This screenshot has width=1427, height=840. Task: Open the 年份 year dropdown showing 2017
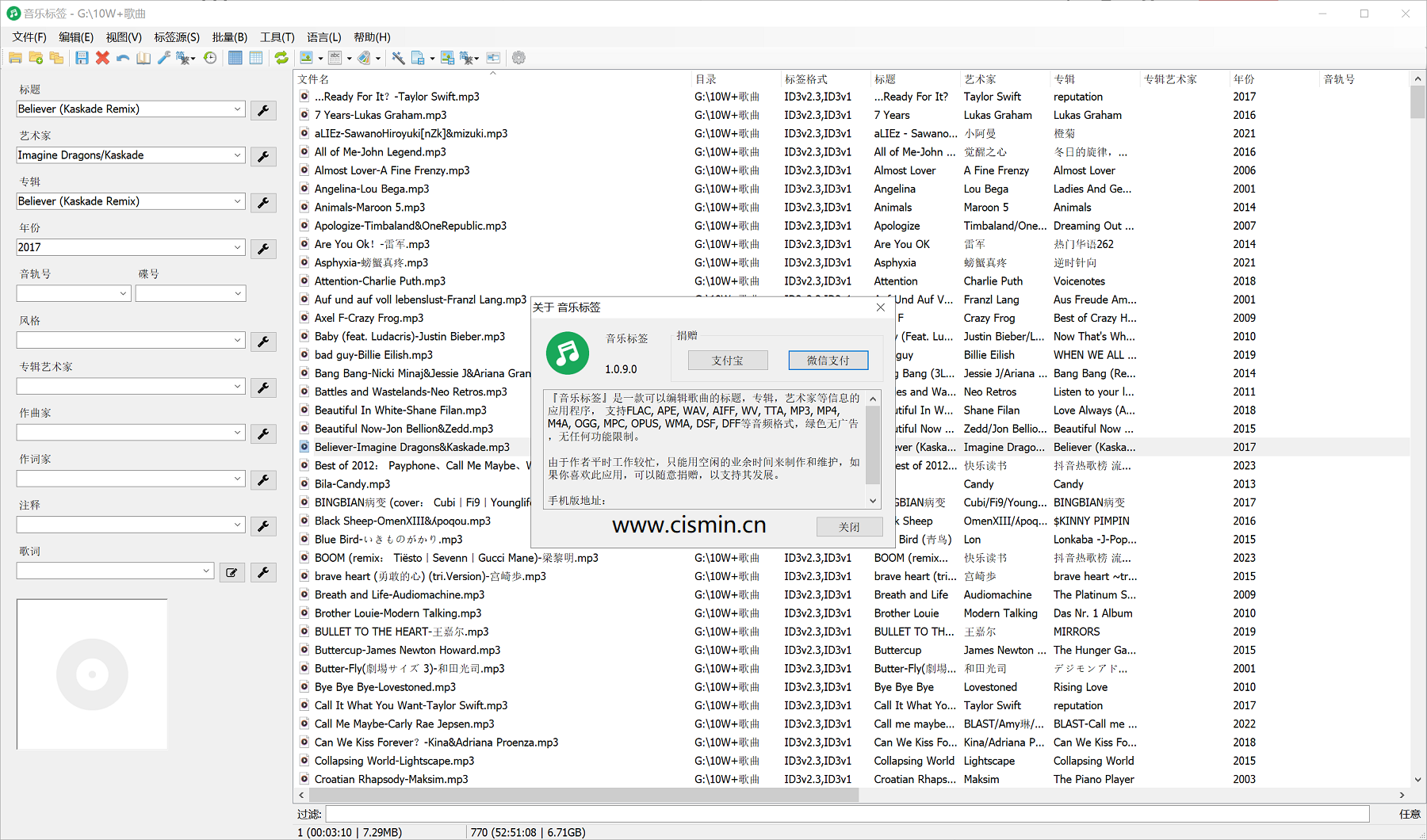[x=238, y=247]
